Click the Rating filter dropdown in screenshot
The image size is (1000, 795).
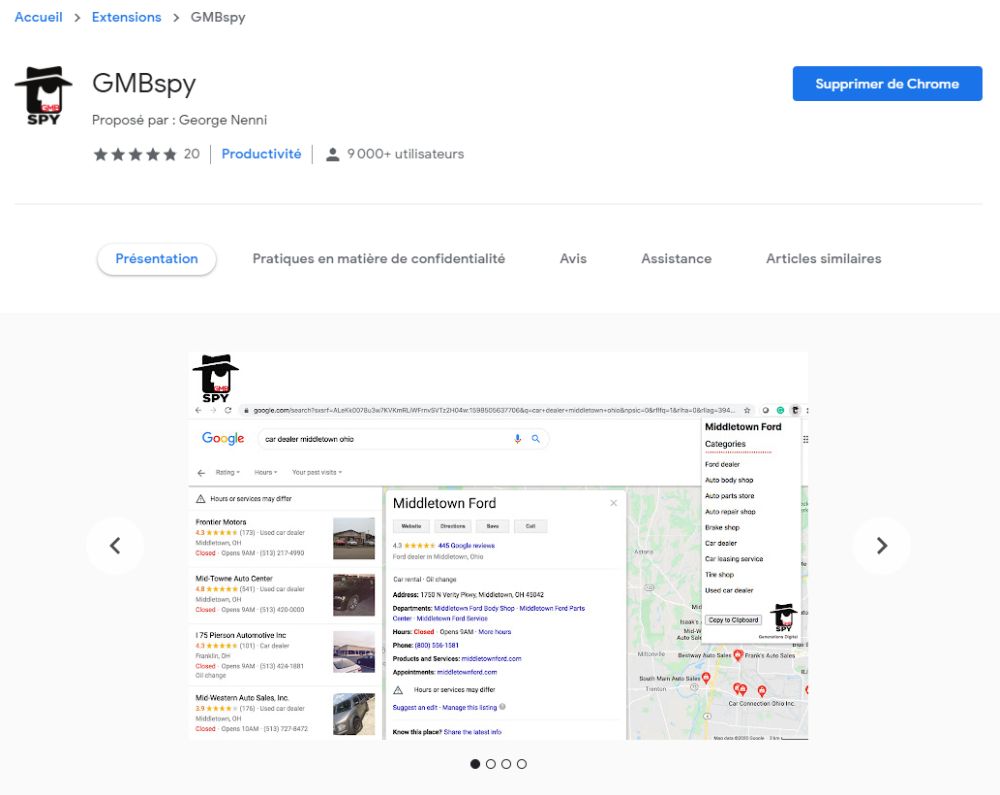tap(228, 472)
